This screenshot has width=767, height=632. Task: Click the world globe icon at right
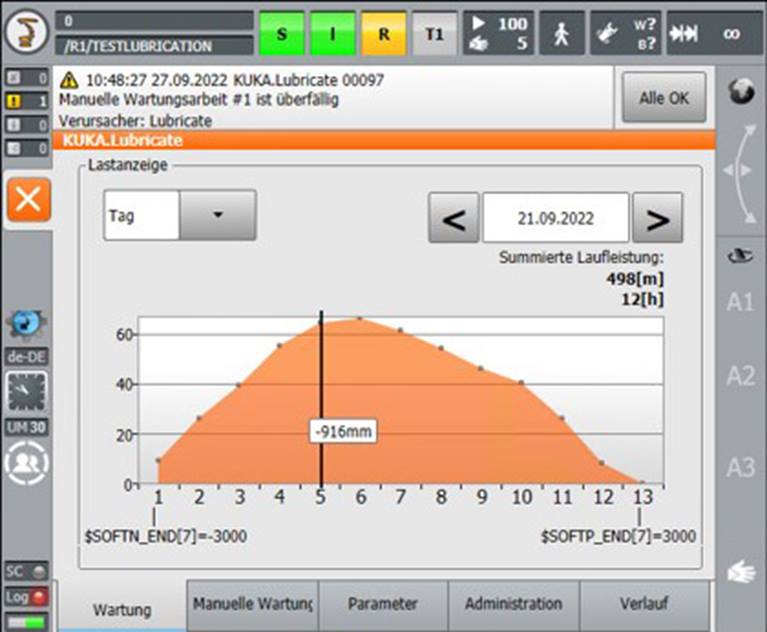click(x=740, y=93)
